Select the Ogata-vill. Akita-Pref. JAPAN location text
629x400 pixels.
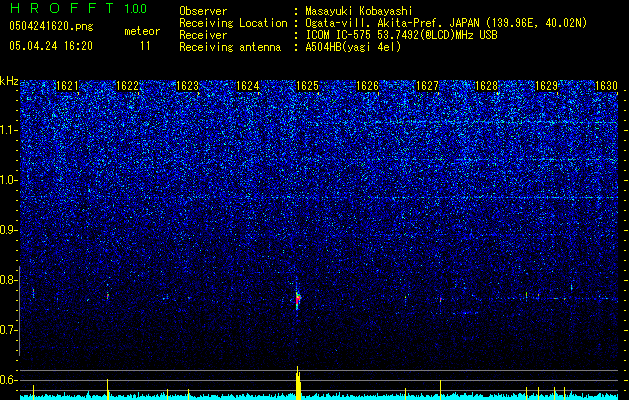pyautogui.click(x=392, y=23)
